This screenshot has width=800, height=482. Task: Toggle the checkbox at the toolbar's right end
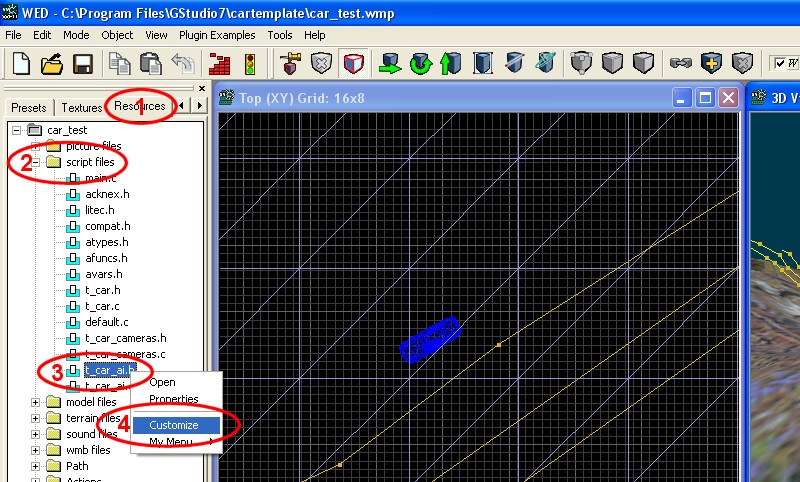pos(780,63)
